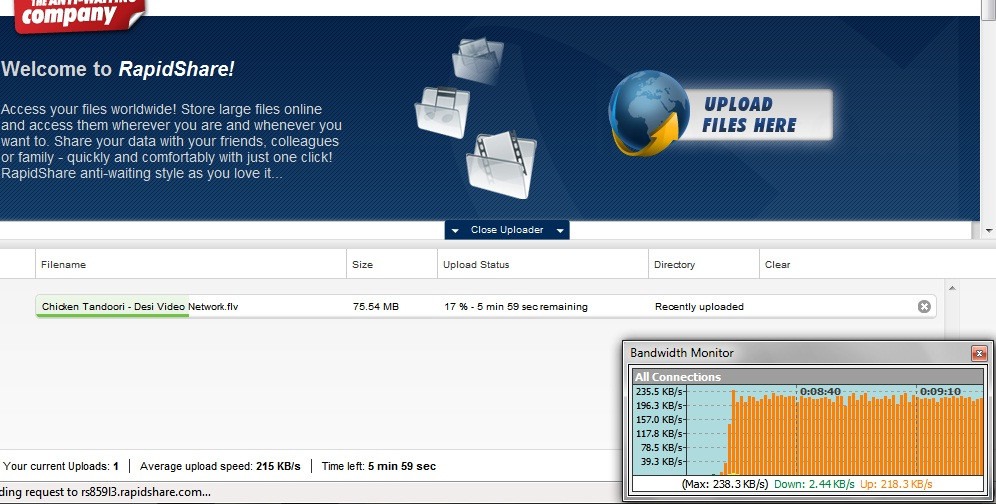Click the Clear column header
Image resolution: width=996 pixels, height=504 pixels.
[777, 264]
